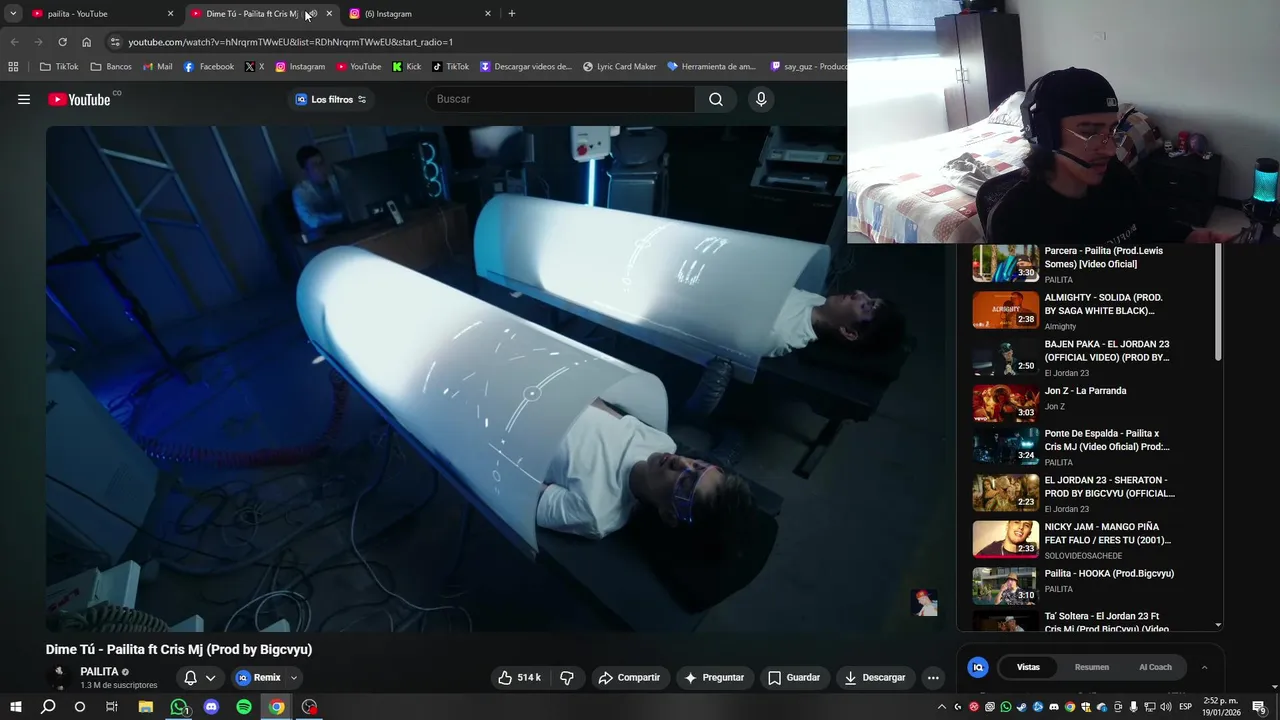Image resolution: width=1280 pixels, height=720 pixels.
Task: Dislike the video with thumbs-down
Action: click(x=567, y=677)
